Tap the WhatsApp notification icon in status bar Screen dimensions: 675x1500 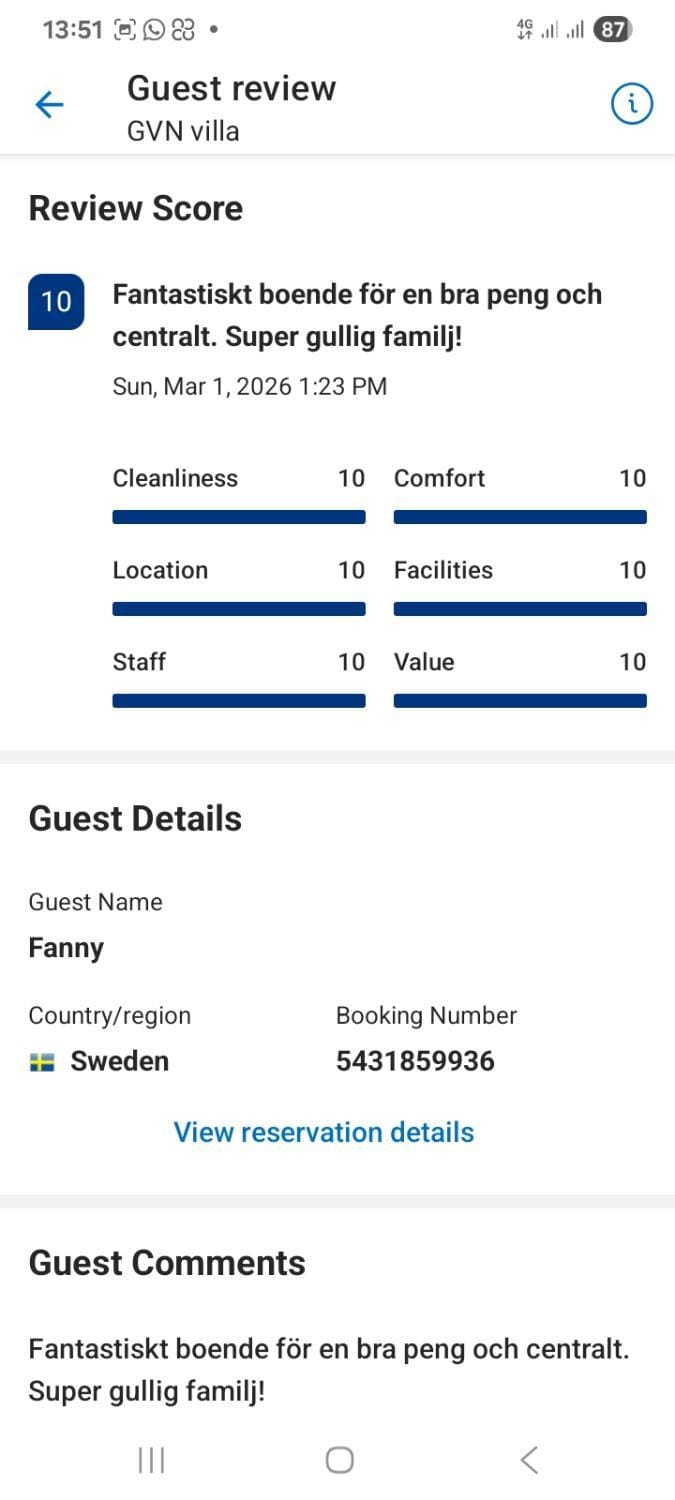154,30
